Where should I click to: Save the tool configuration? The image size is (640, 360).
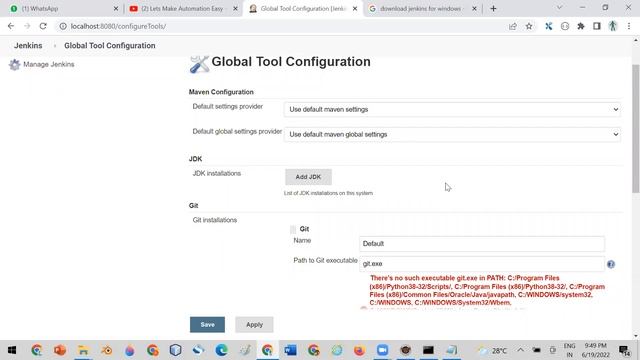207,324
